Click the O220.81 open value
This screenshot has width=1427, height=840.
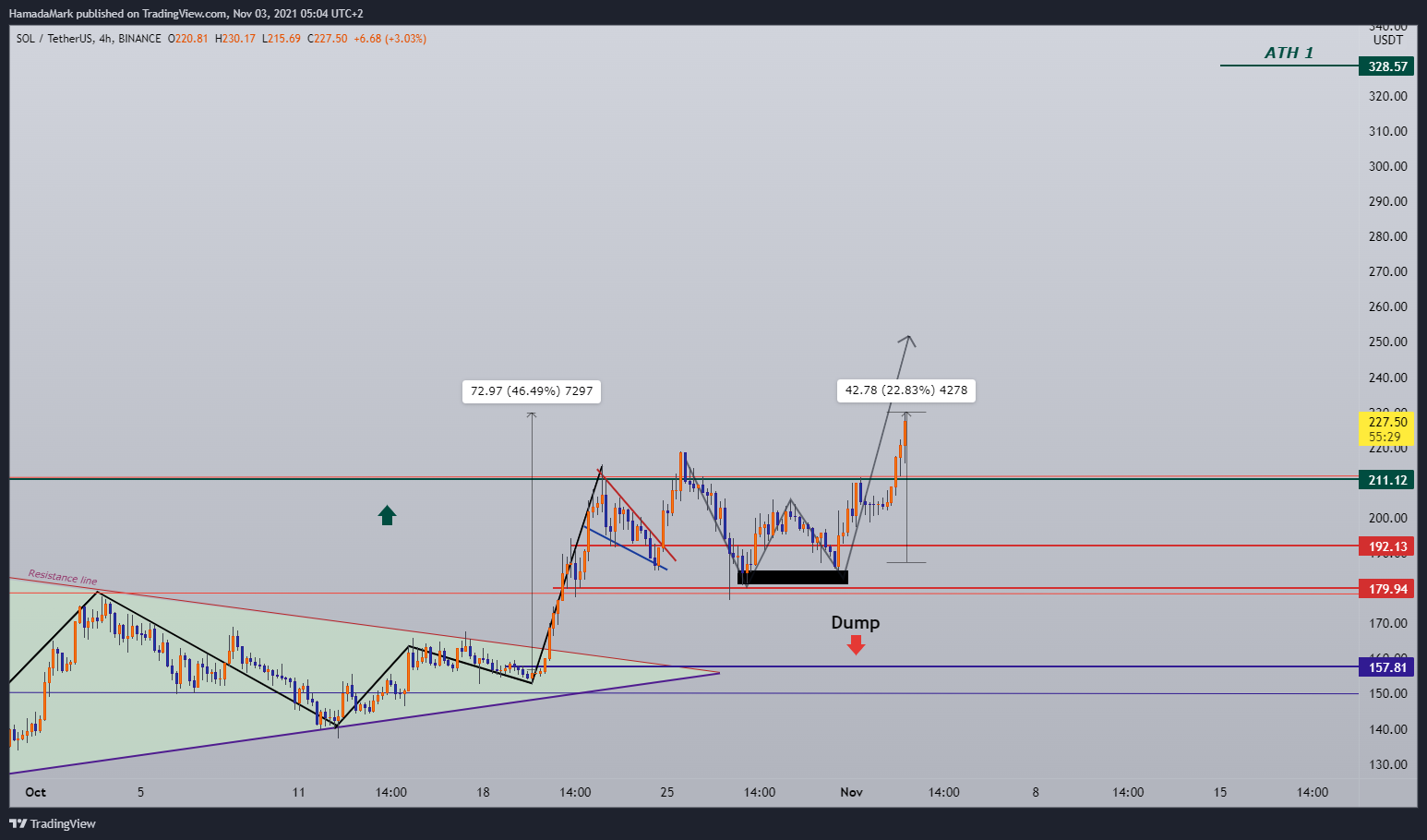[187, 39]
